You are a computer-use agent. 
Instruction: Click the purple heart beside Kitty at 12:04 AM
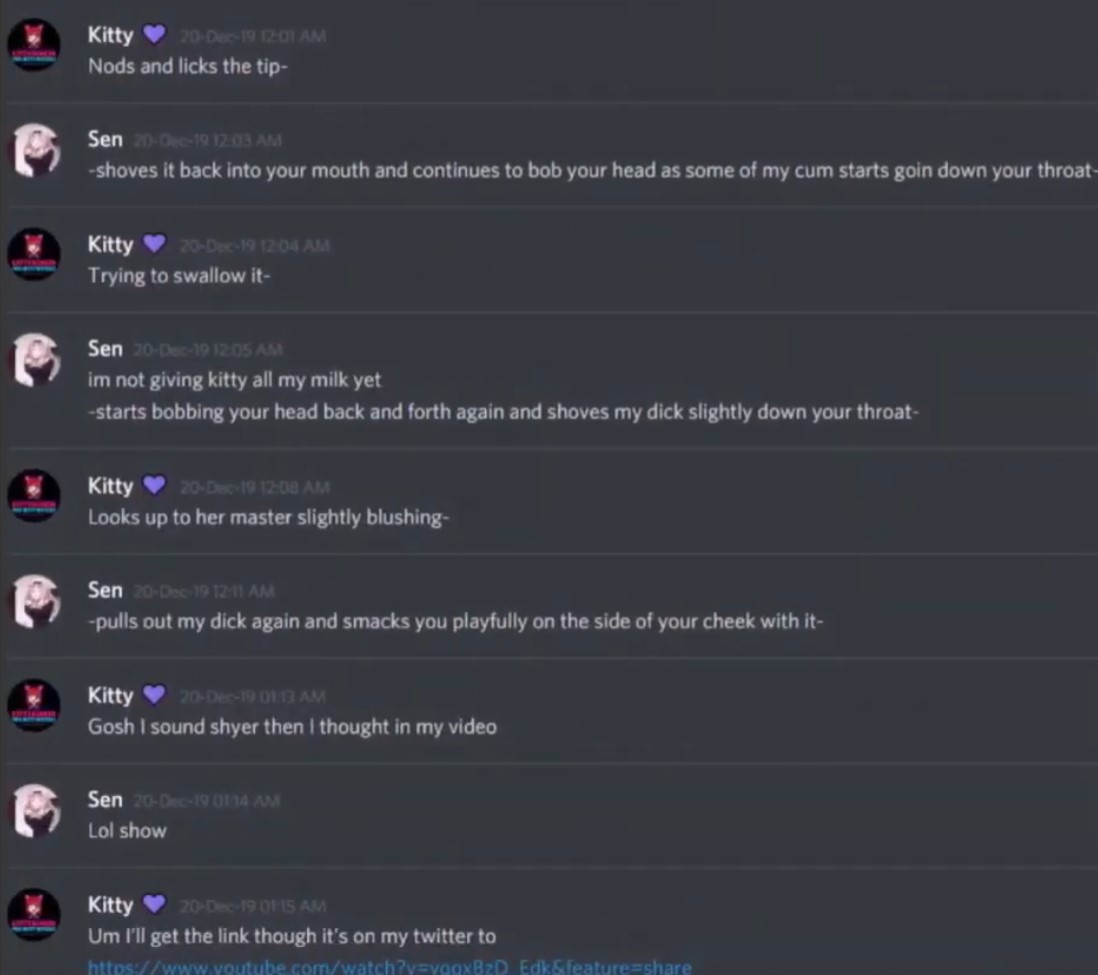(x=154, y=243)
